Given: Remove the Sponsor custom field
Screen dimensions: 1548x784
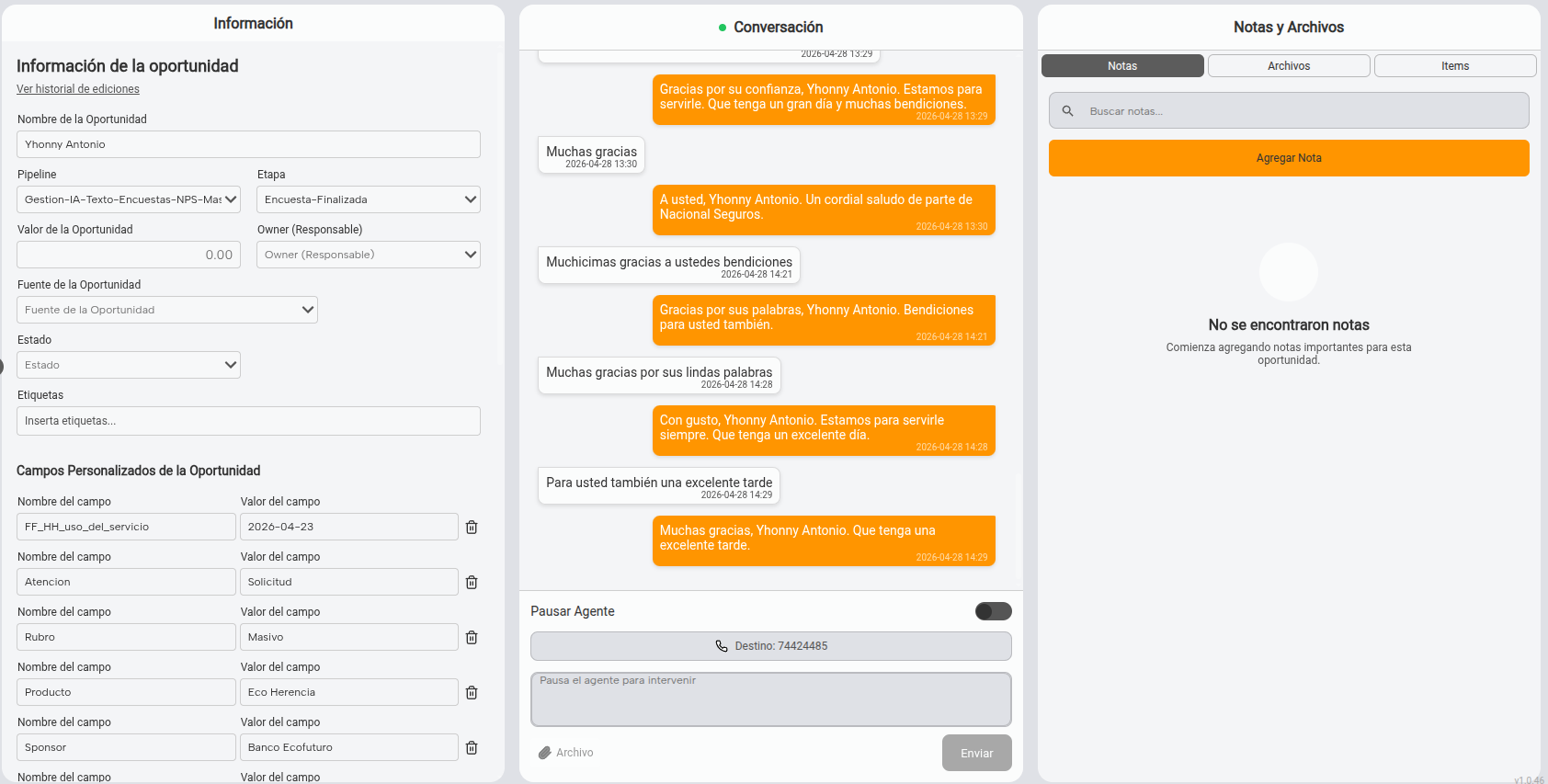Looking at the screenshot, I should point(472,747).
